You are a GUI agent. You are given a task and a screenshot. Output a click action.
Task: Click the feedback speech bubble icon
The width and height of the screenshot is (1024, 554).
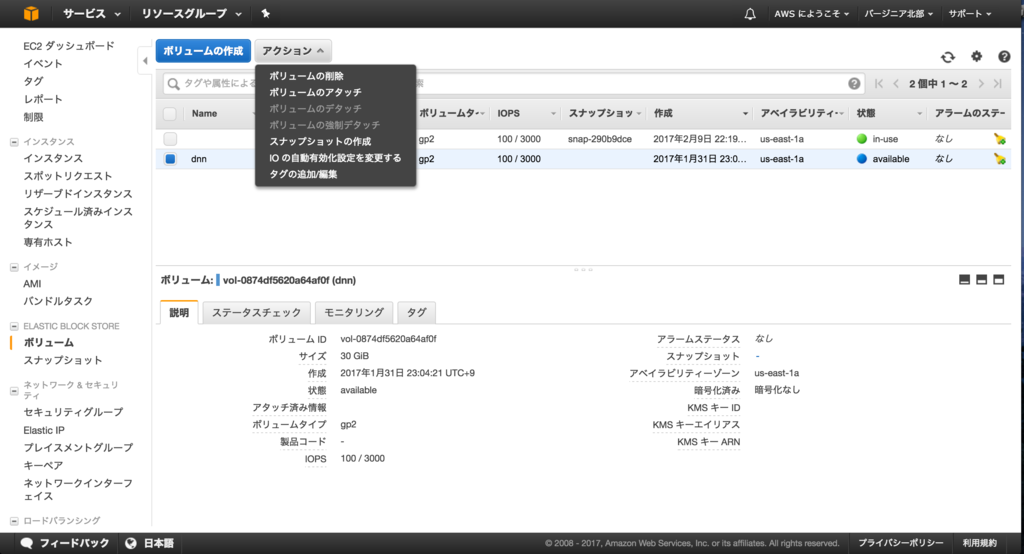[x=27, y=543]
